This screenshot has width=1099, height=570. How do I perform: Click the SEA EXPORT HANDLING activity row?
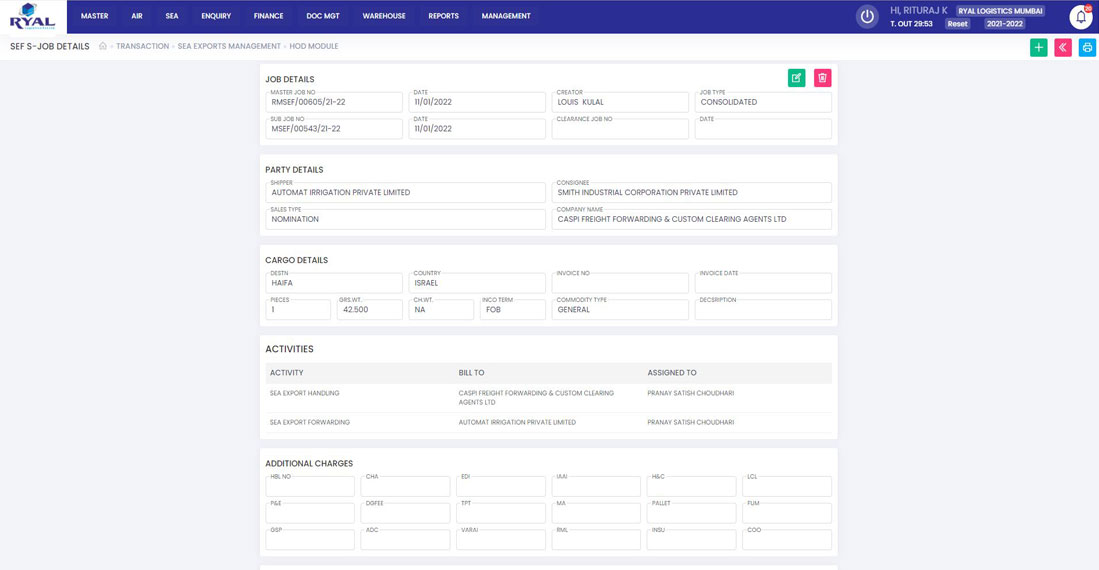click(x=549, y=398)
